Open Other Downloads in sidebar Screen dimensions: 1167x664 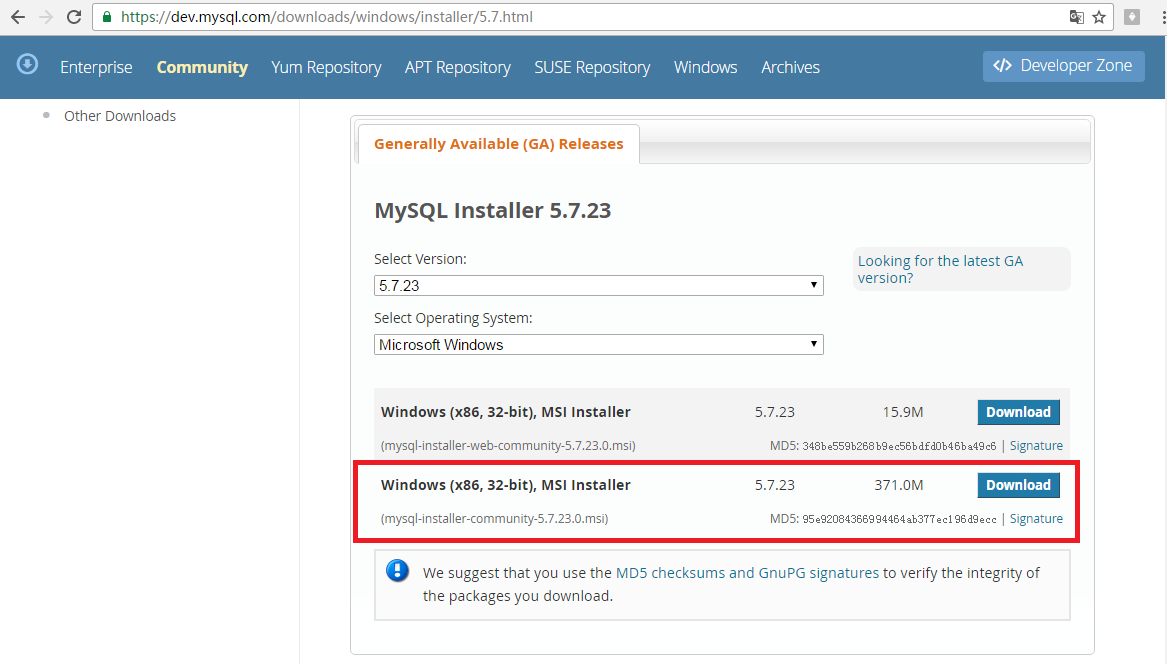120,116
